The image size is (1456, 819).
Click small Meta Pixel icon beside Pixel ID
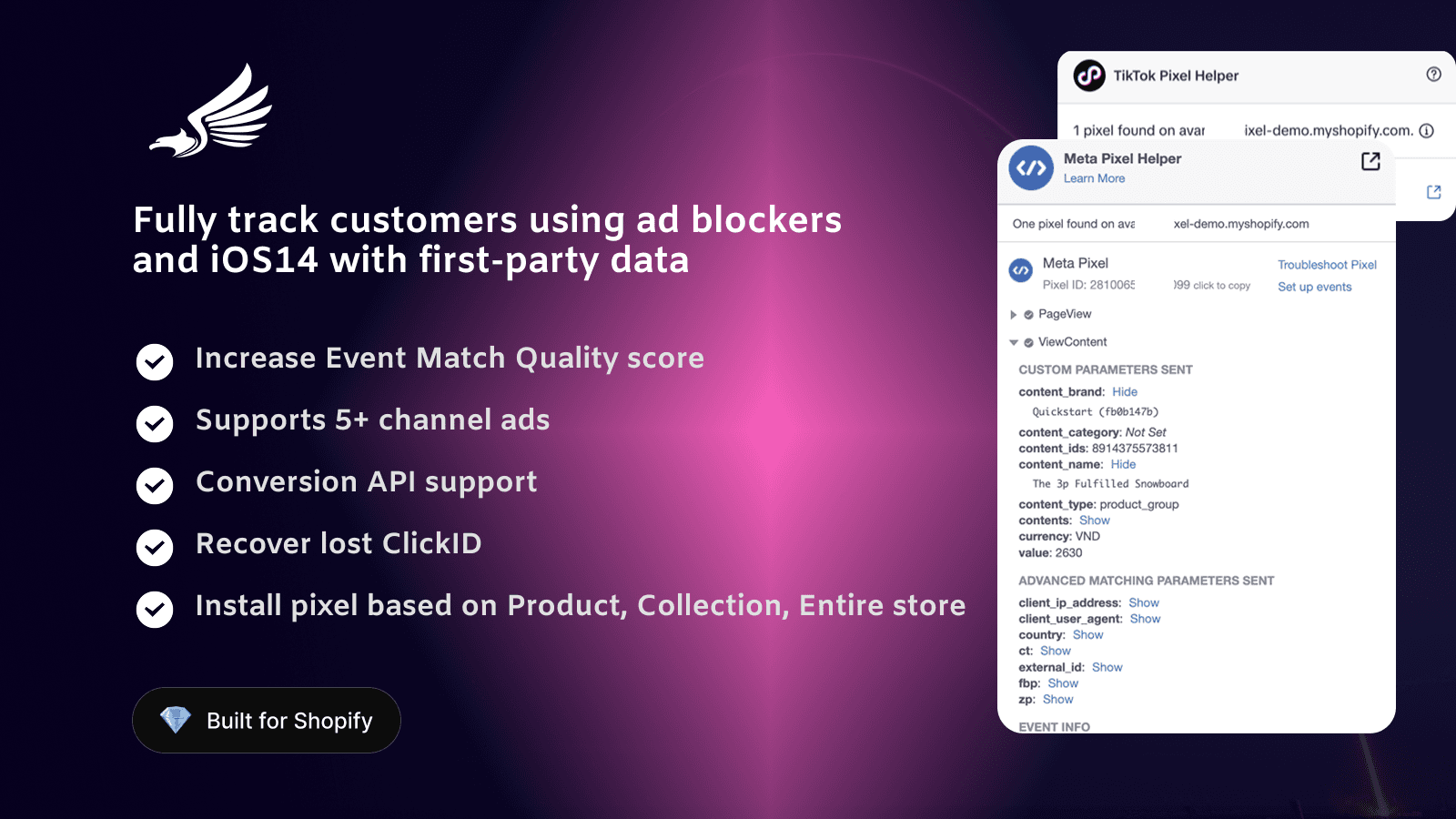[x=1021, y=270]
